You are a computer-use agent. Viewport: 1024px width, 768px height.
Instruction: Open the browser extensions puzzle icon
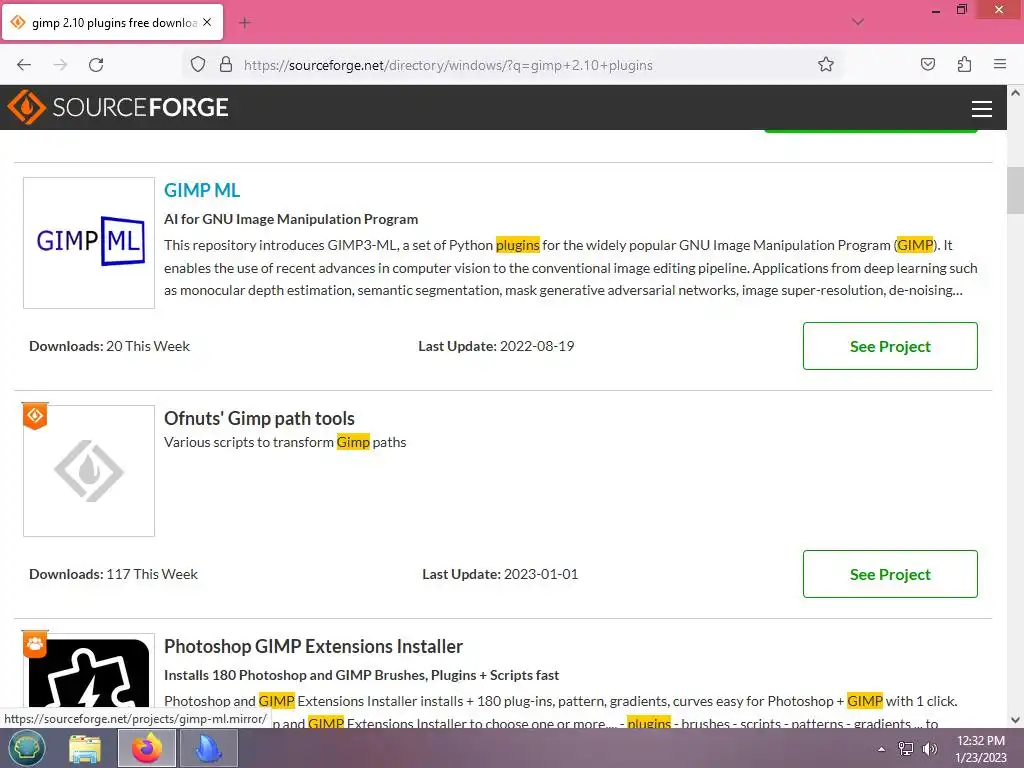(964, 64)
